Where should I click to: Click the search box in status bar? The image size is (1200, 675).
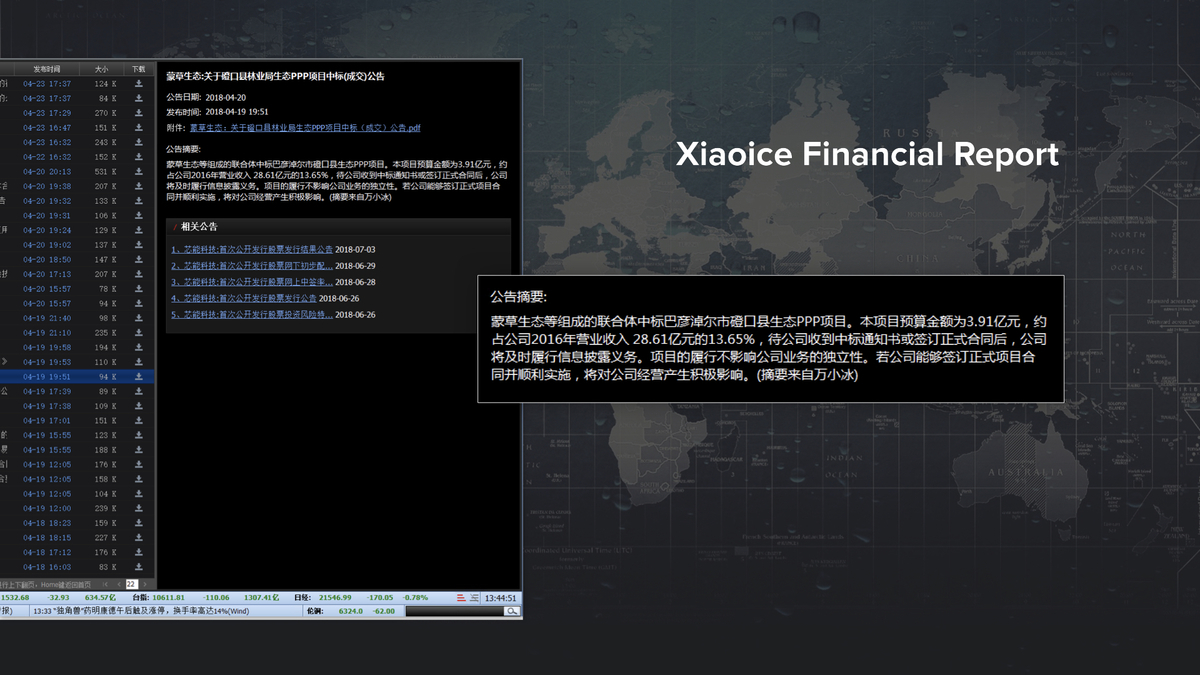tap(455, 610)
